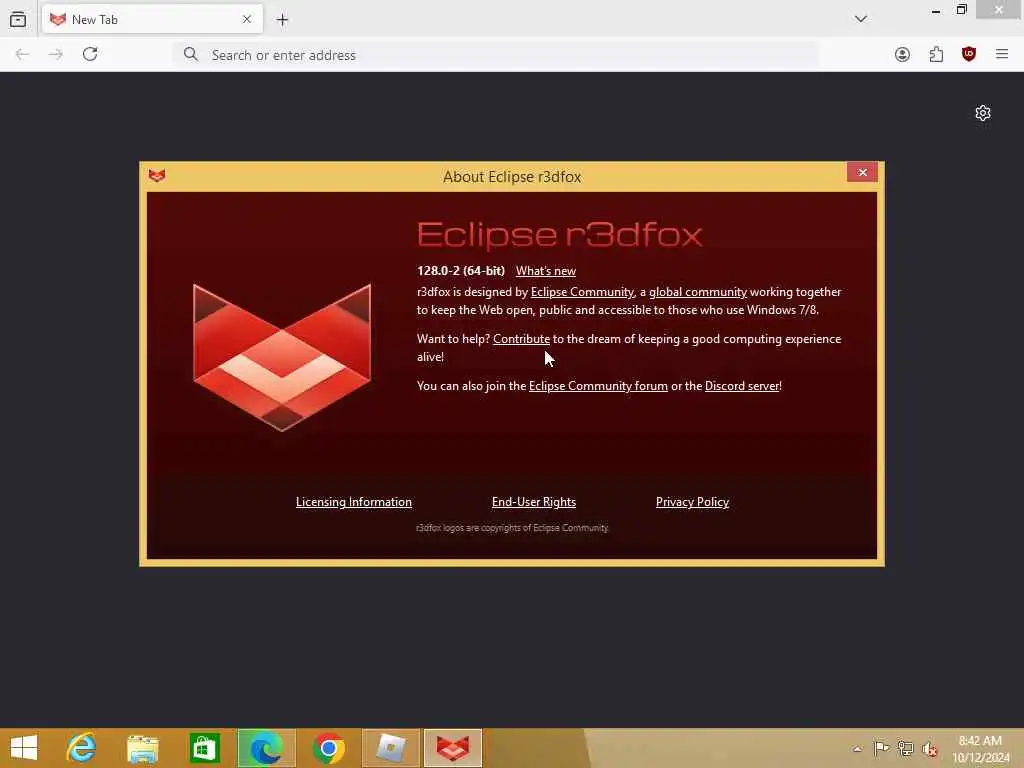Switch to the r3dfox taskbar button
This screenshot has width=1024, height=768.
(453, 748)
